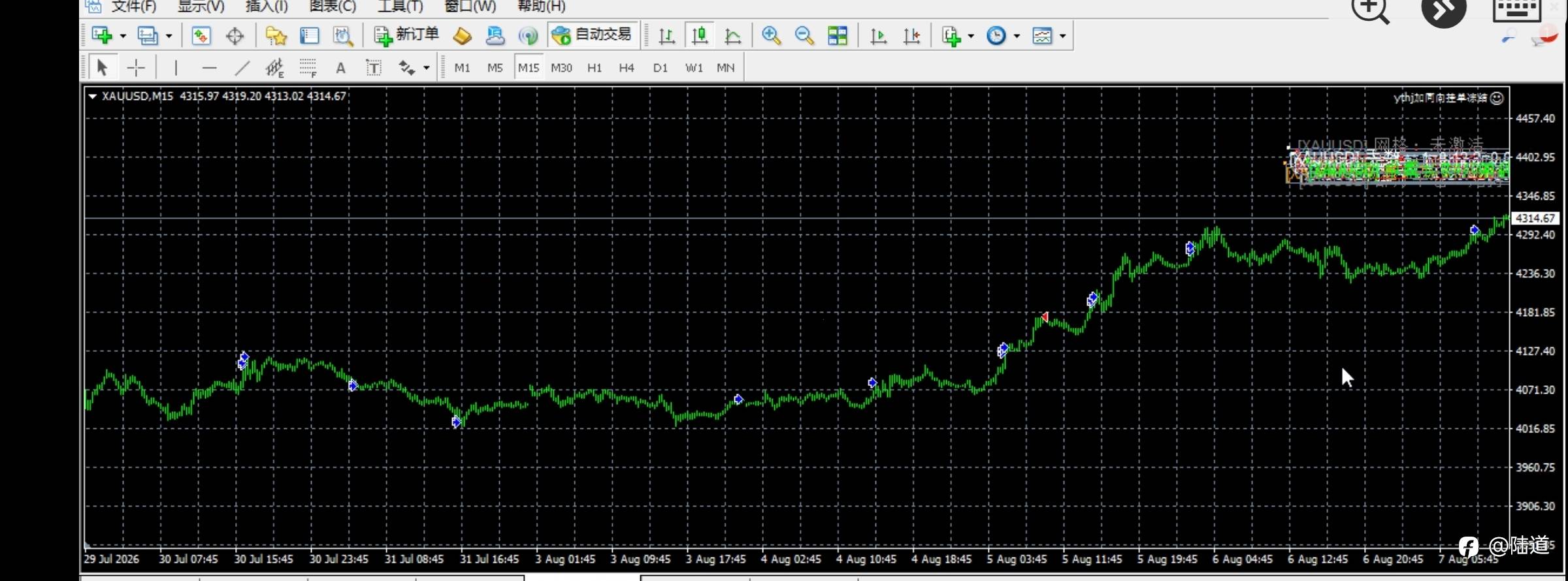This screenshot has width=1568, height=581.
Task: Set timeframe to M30
Action: click(x=561, y=67)
